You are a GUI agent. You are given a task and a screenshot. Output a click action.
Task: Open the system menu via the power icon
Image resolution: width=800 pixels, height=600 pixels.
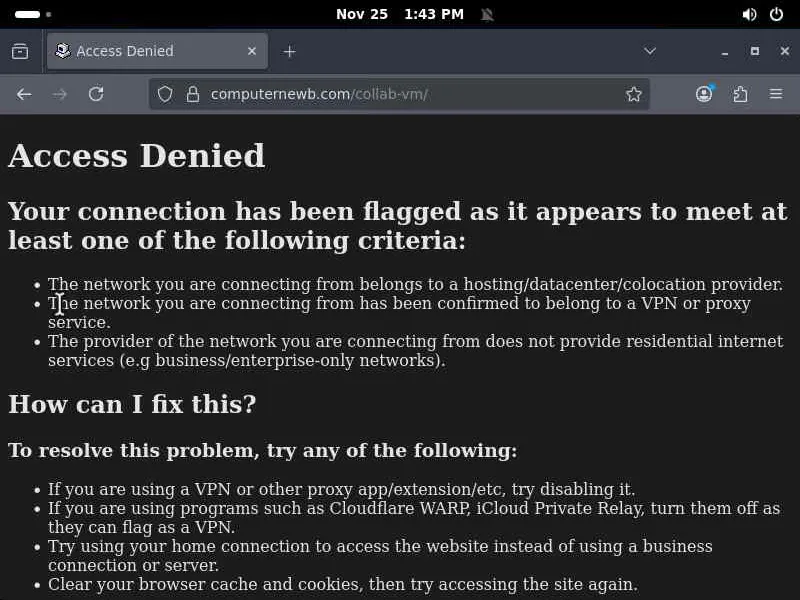[x=777, y=14]
